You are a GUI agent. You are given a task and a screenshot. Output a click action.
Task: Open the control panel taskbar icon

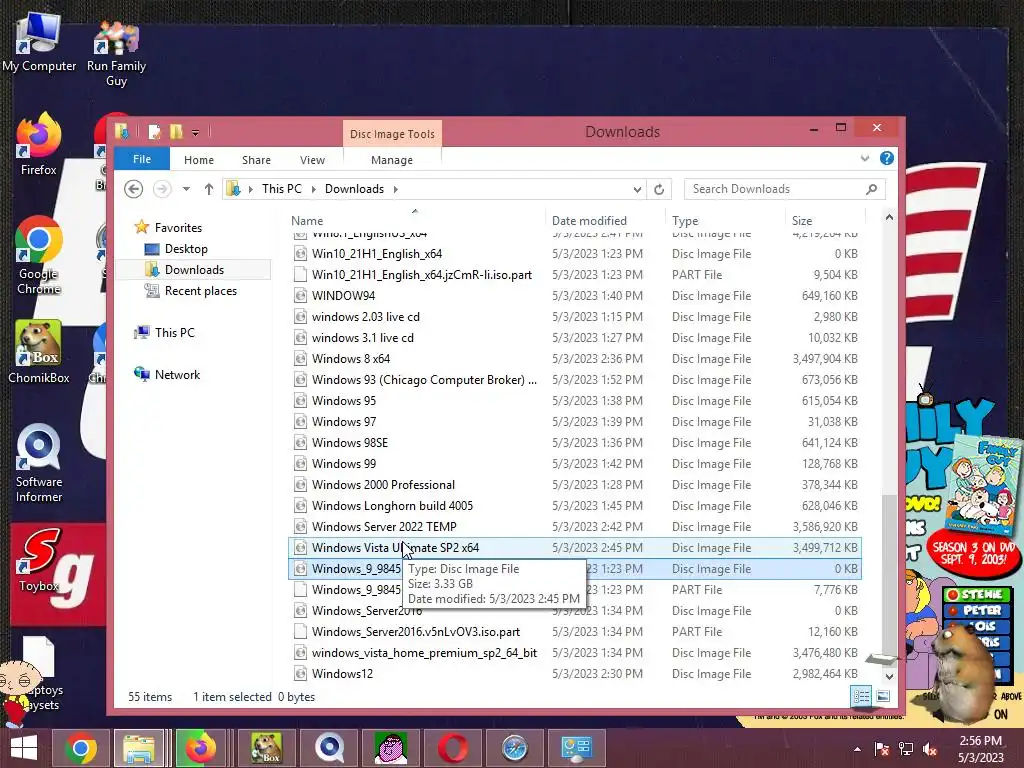(x=577, y=748)
